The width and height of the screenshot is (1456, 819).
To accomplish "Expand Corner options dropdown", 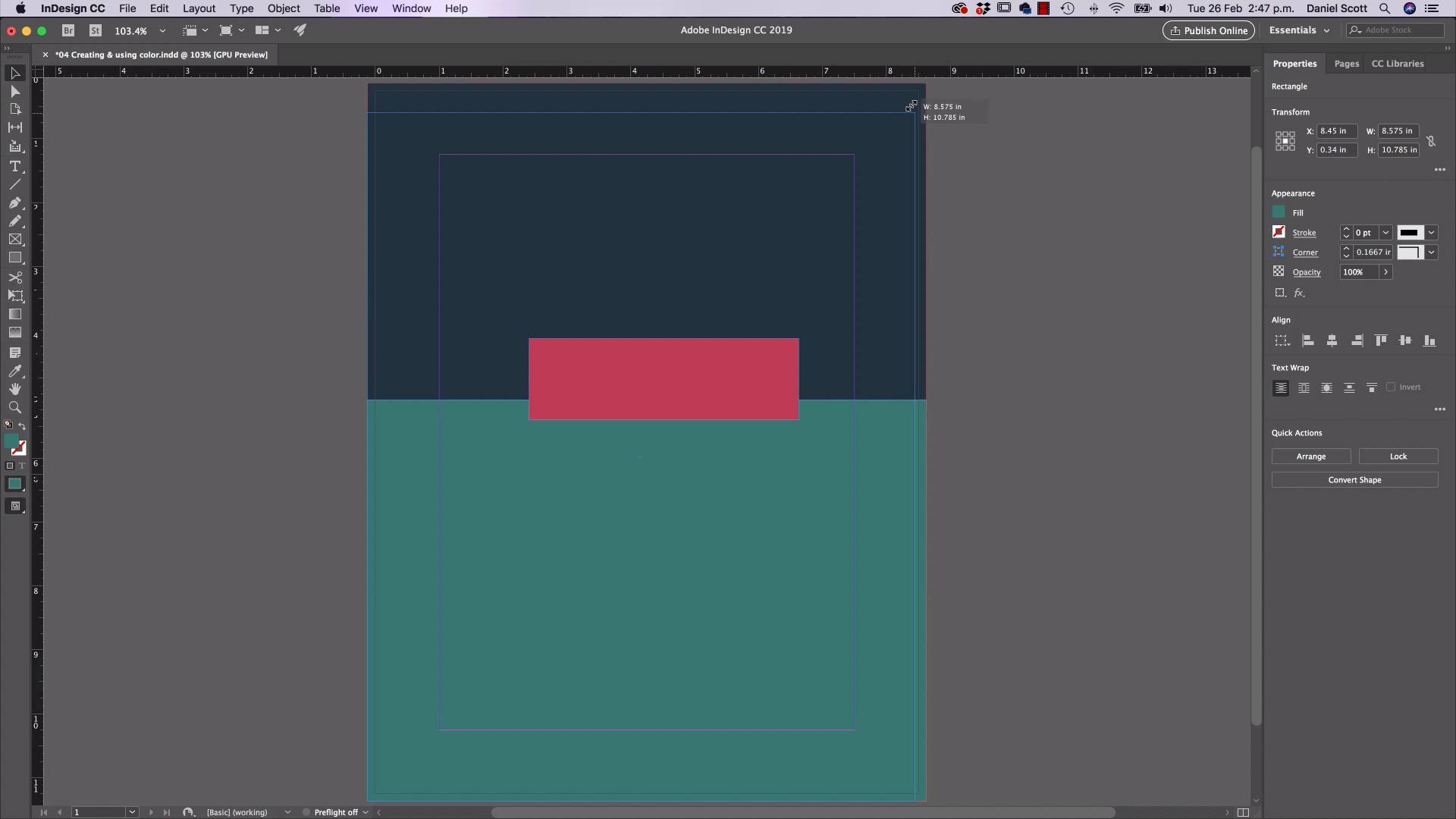I will coord(1432,252).
